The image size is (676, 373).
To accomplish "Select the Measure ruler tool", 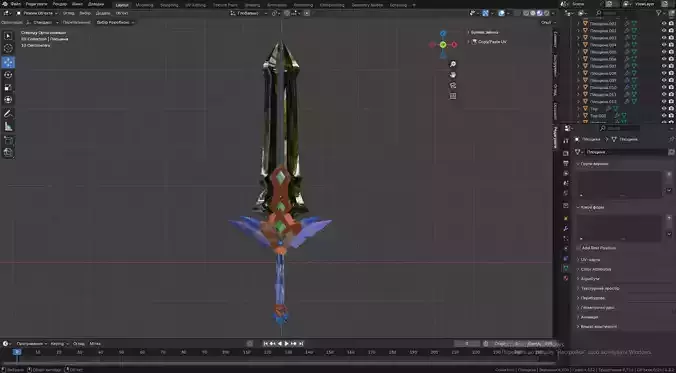I will click(x=8, y=126).
